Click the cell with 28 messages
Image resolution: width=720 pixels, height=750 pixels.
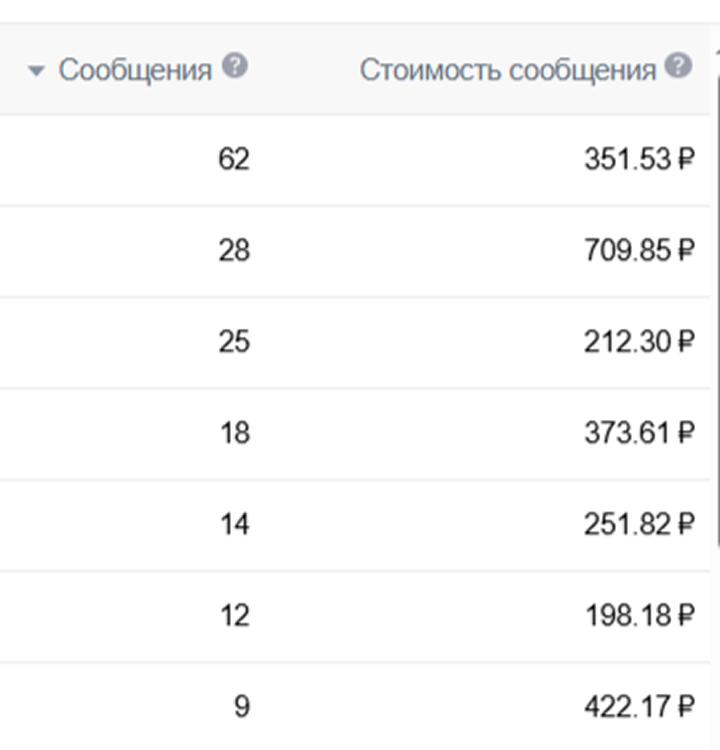[233, 250]
